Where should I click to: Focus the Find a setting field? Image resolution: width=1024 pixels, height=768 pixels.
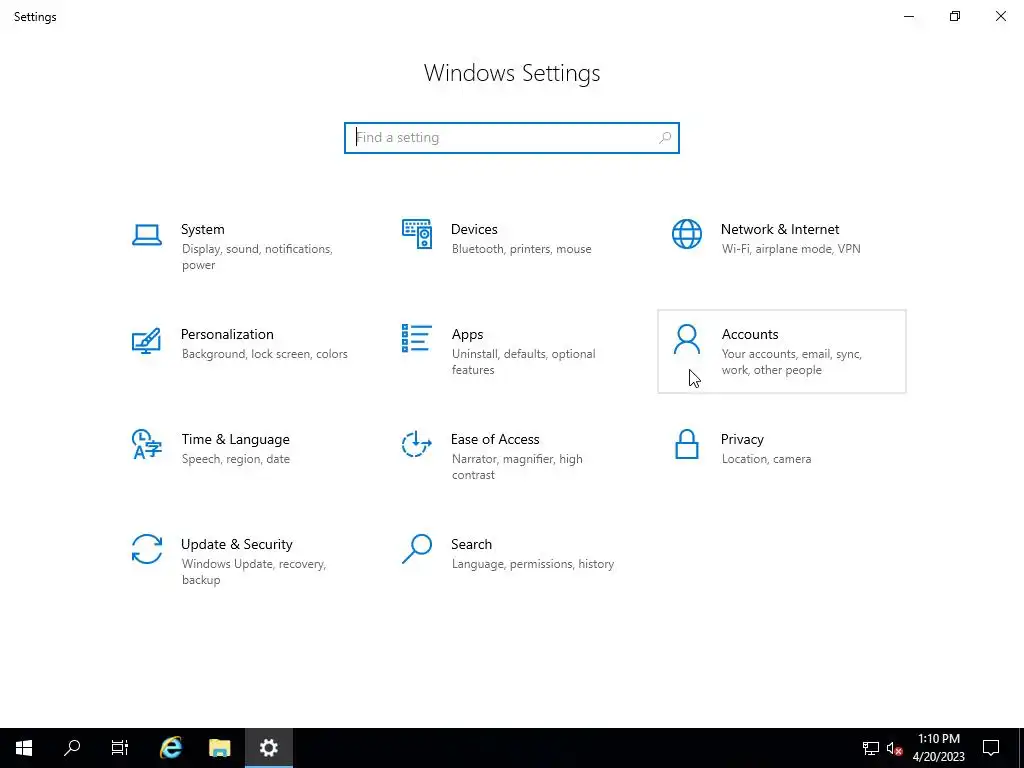(x=512, y=138)
